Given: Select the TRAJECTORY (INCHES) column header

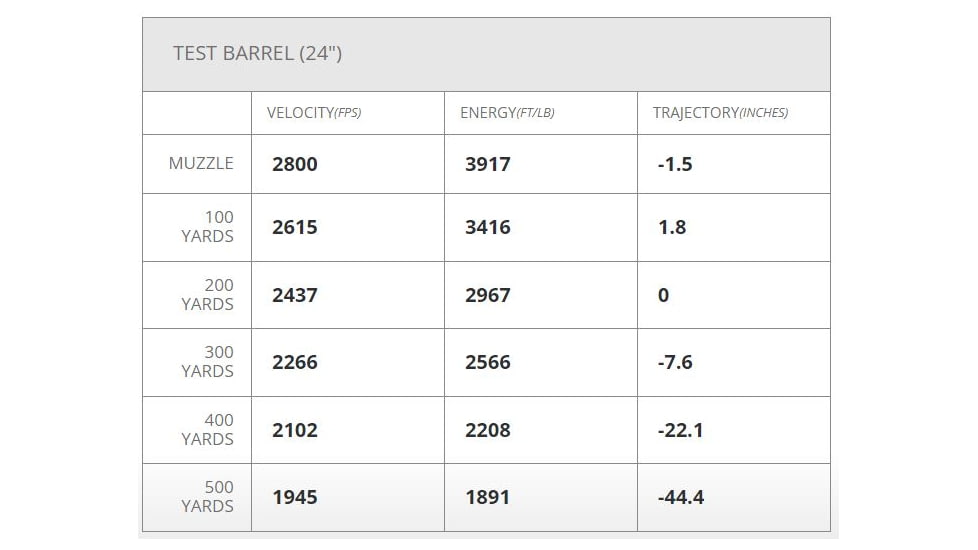Looking at the screenshot, I should pos(720,113).
